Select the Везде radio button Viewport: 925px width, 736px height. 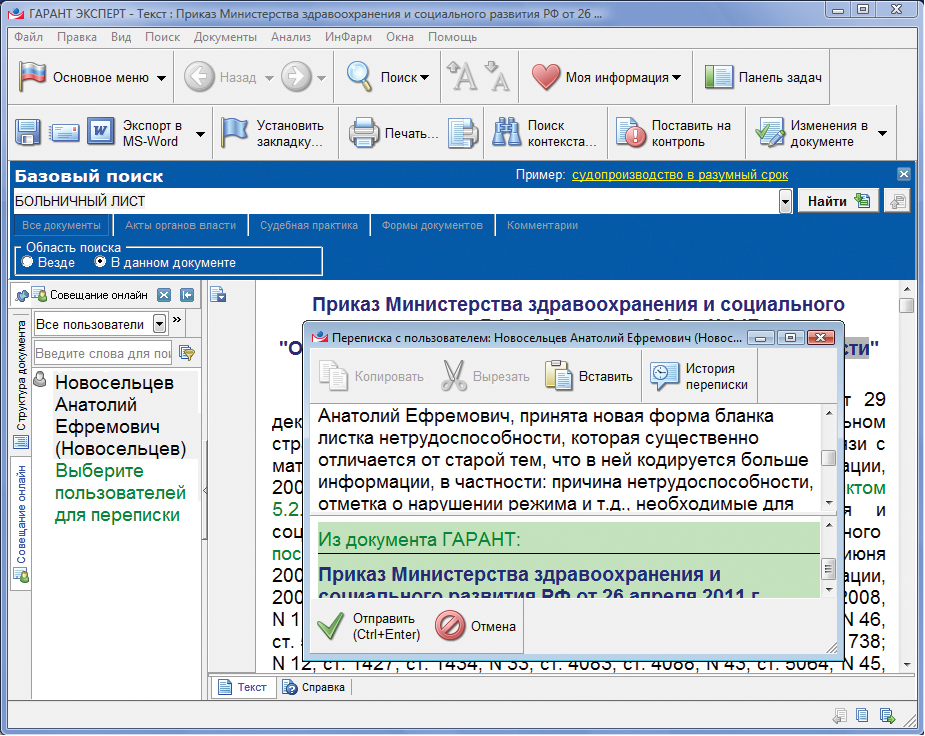click(28, 263)
